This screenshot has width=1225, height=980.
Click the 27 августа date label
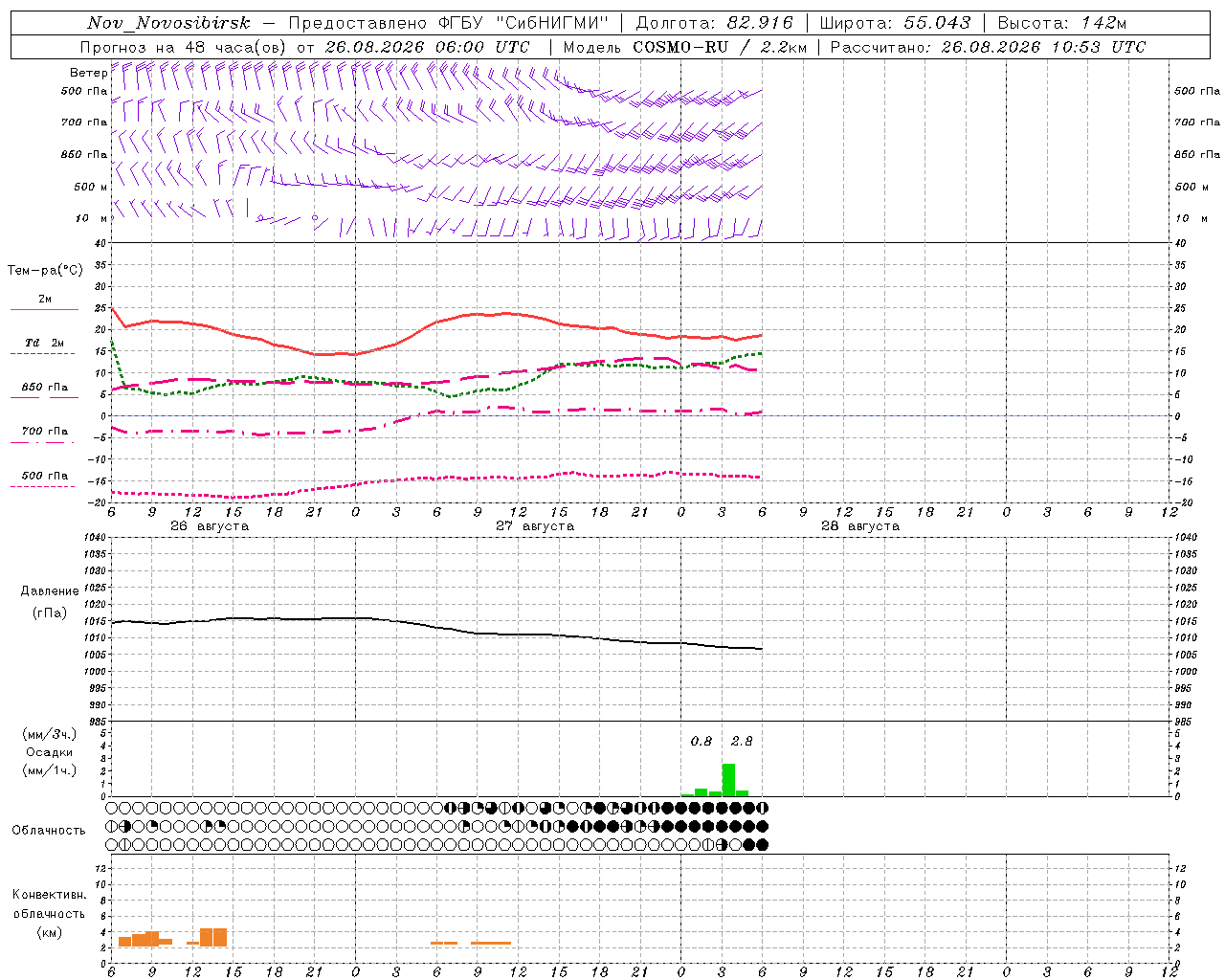coord(535,526)
